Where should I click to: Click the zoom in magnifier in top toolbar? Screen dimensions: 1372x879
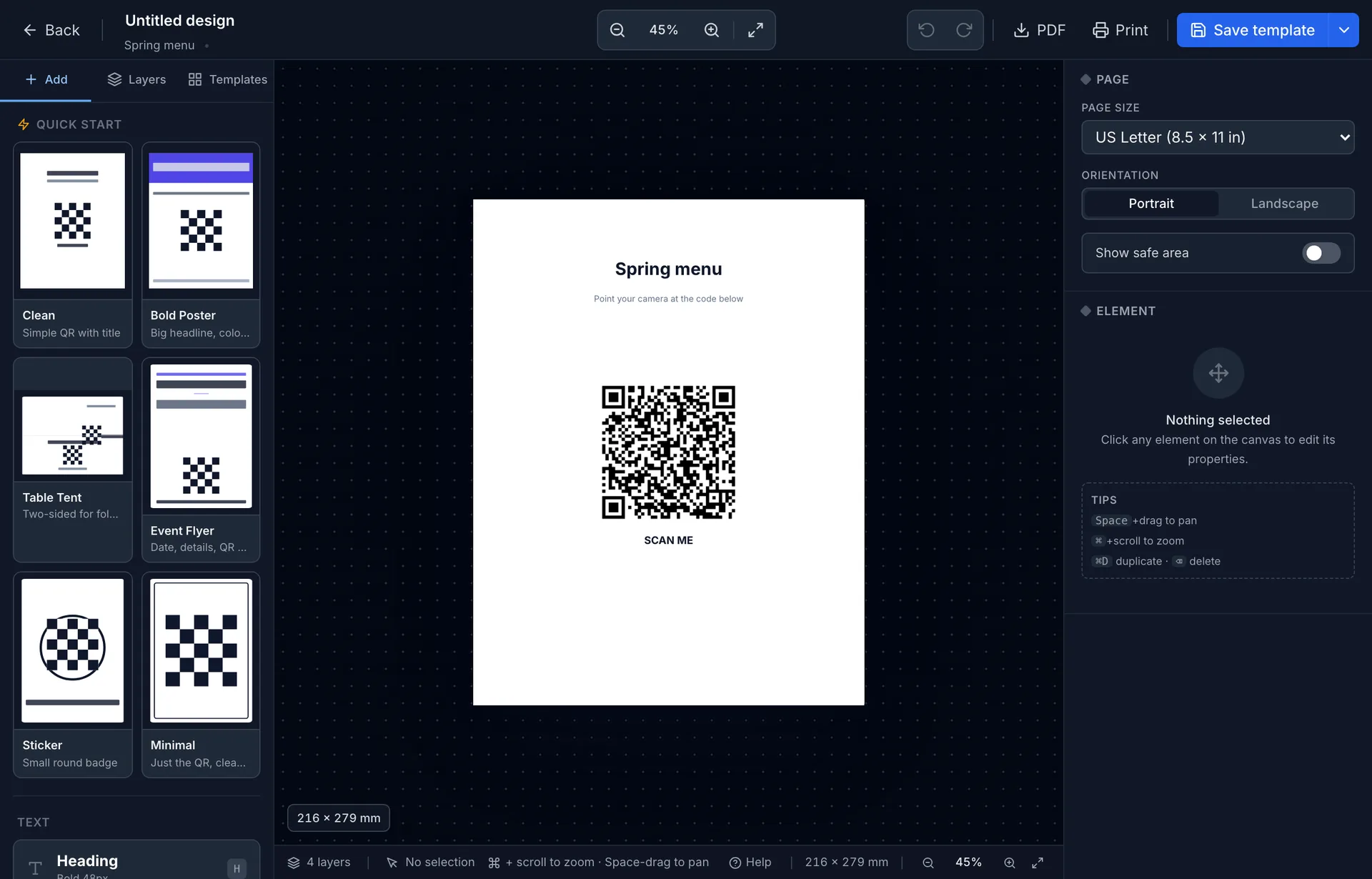tap(711, 30)
